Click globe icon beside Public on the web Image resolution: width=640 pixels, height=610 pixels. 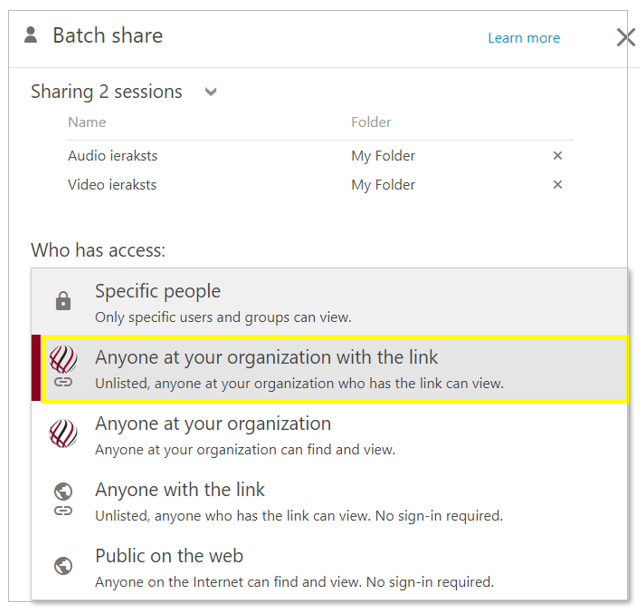[x=63, y=566]
